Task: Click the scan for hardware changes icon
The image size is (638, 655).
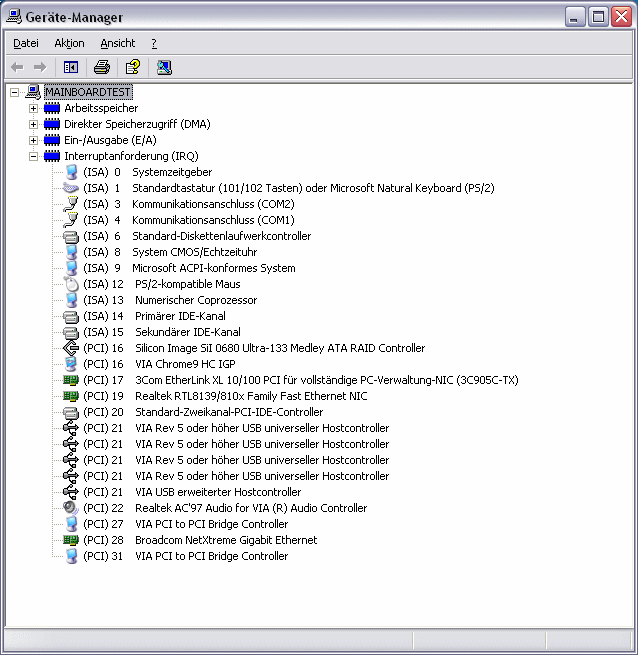Action: tap(164, 67)
